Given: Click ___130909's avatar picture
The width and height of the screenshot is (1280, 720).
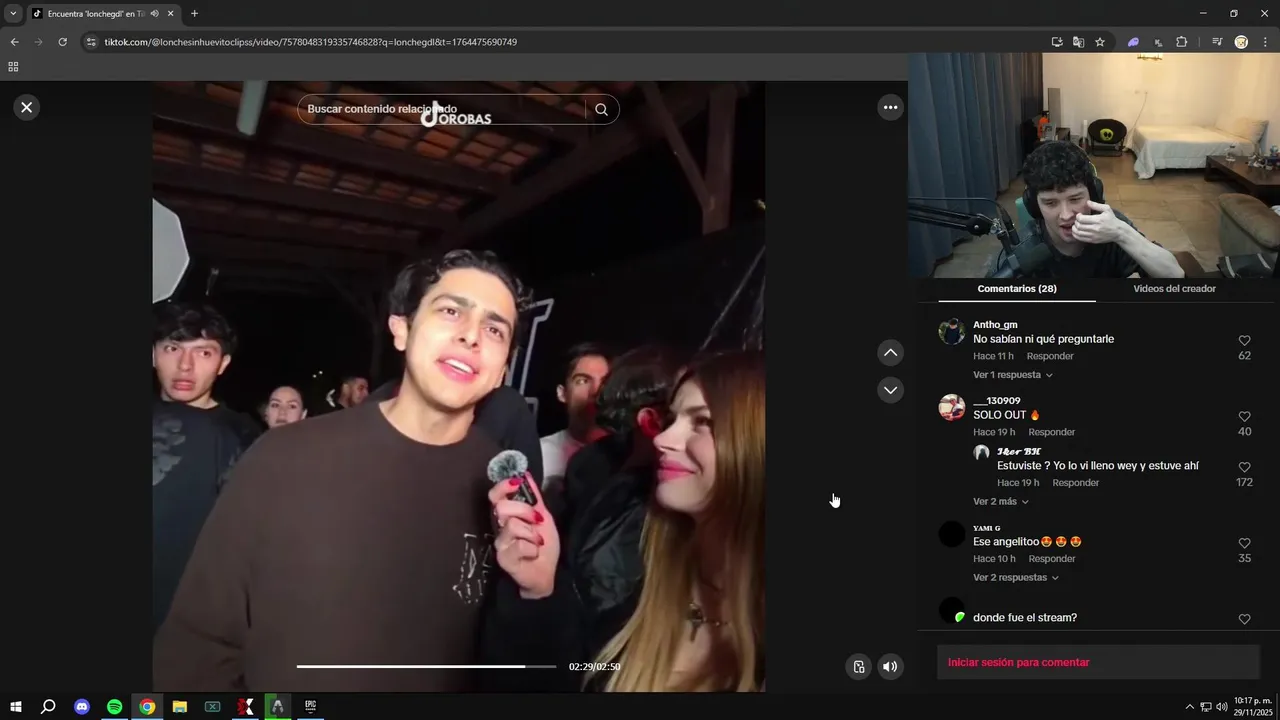Looking at the screenshot, I should click(952, 408).
